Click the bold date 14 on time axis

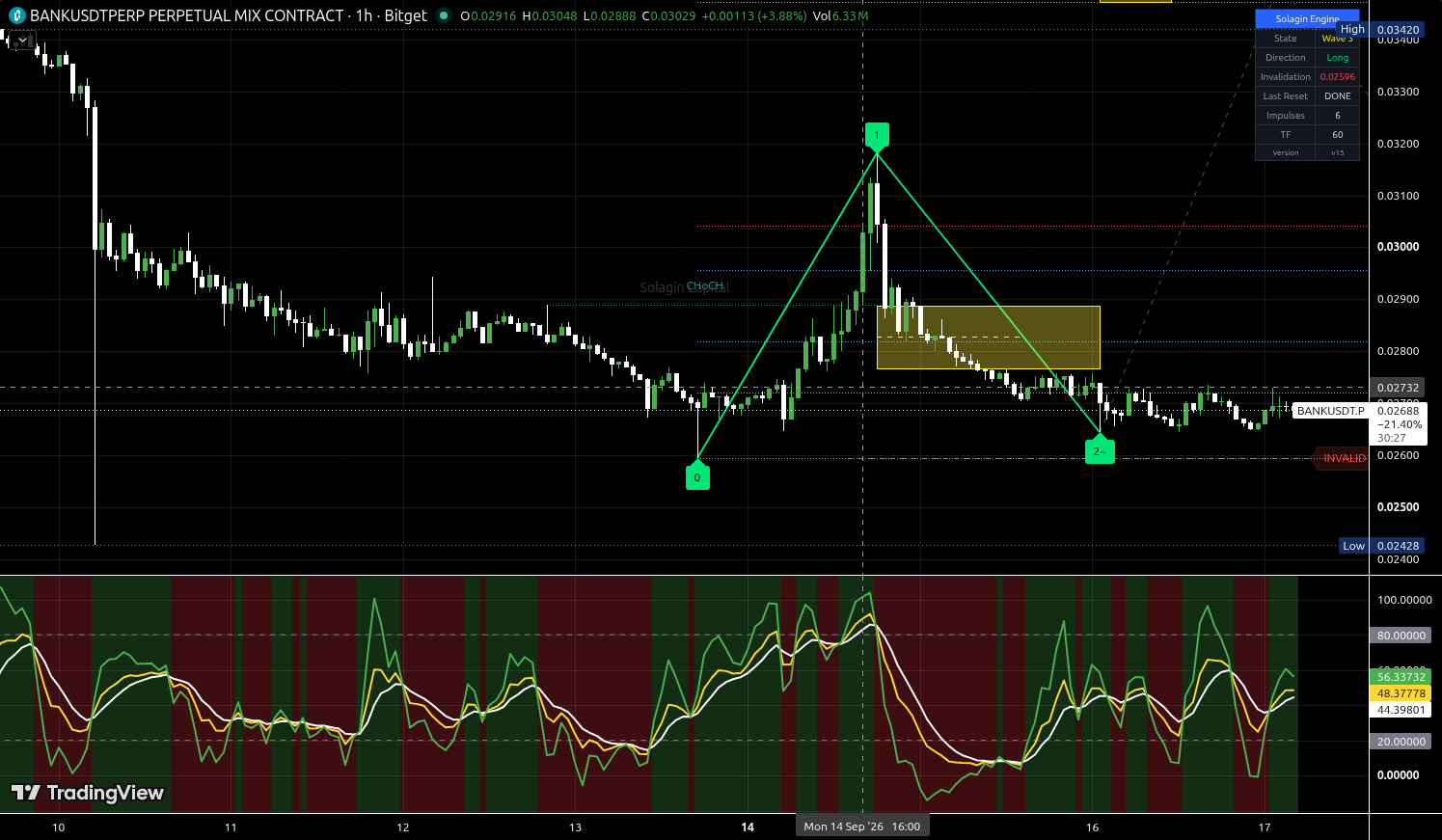748,827
